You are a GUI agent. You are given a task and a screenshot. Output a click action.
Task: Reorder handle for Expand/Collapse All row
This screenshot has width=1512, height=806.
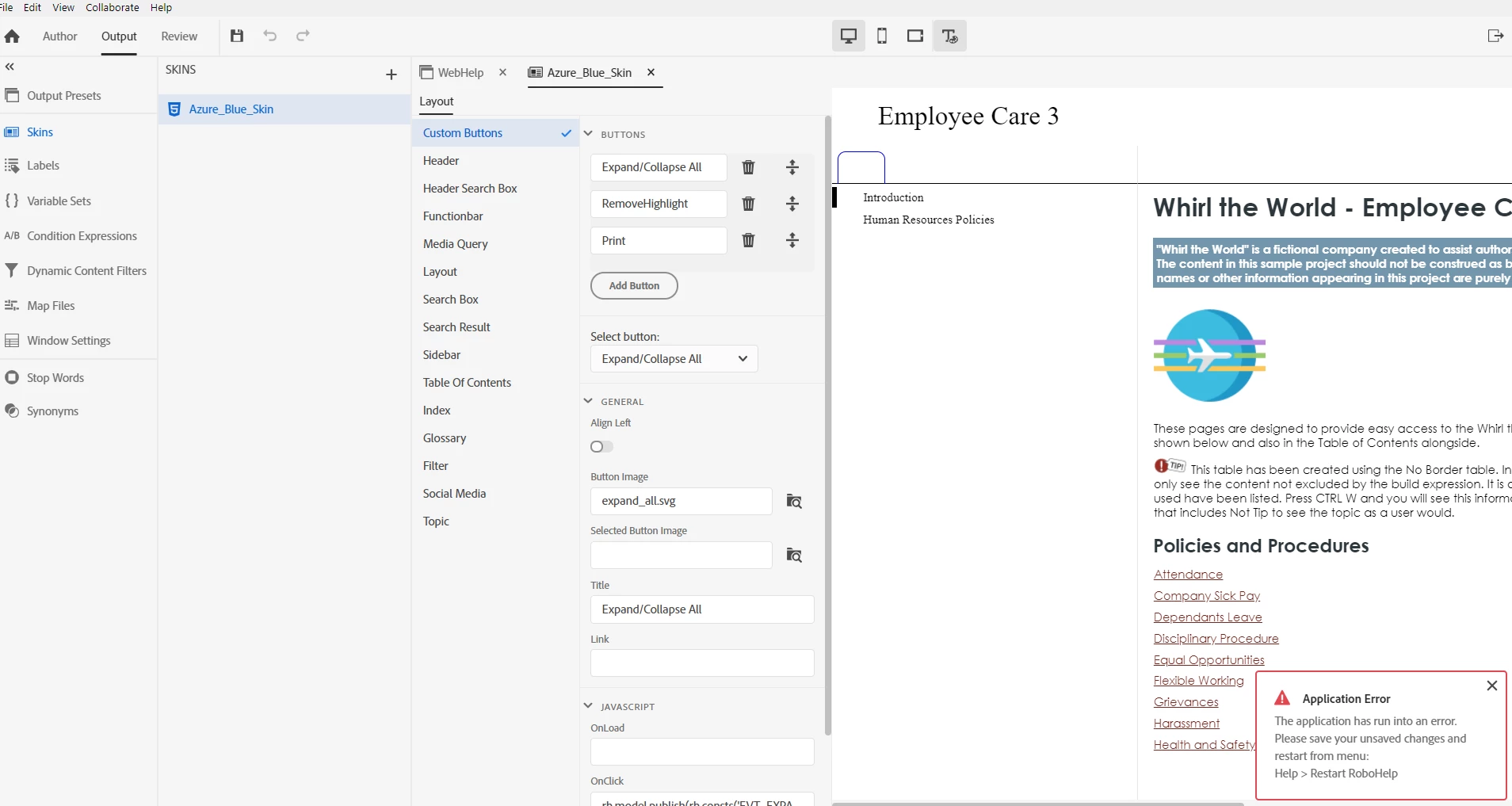coord(792,167)
